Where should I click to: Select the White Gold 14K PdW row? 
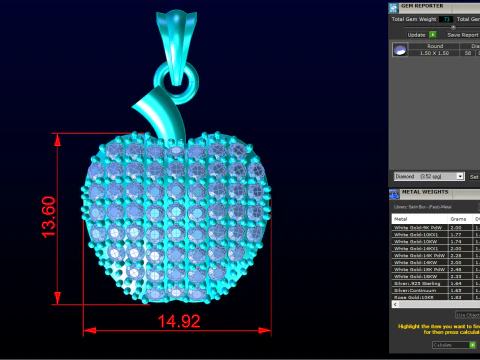[x=436, y=256]
